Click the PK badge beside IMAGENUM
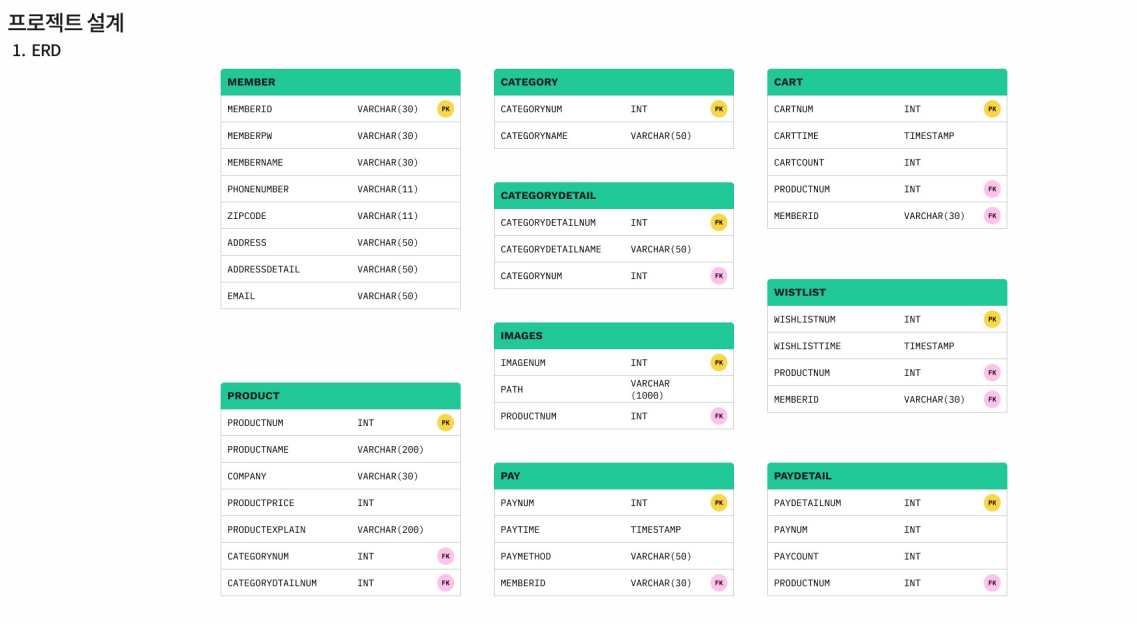 [x=719, y=362]
